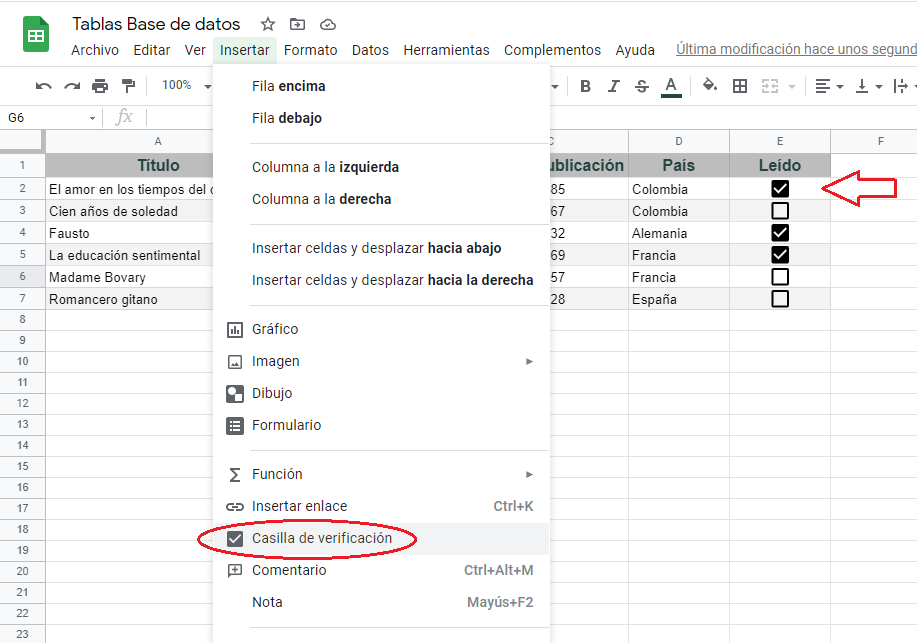Check the Leído box for Cien años de soledad
This screenshot has width=917, height=643.
click(x=780, y=211)
